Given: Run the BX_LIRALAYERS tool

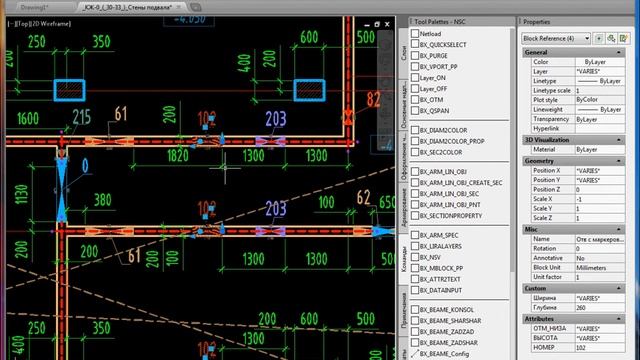Looking at the screenshot, I should tap(436, 247).
